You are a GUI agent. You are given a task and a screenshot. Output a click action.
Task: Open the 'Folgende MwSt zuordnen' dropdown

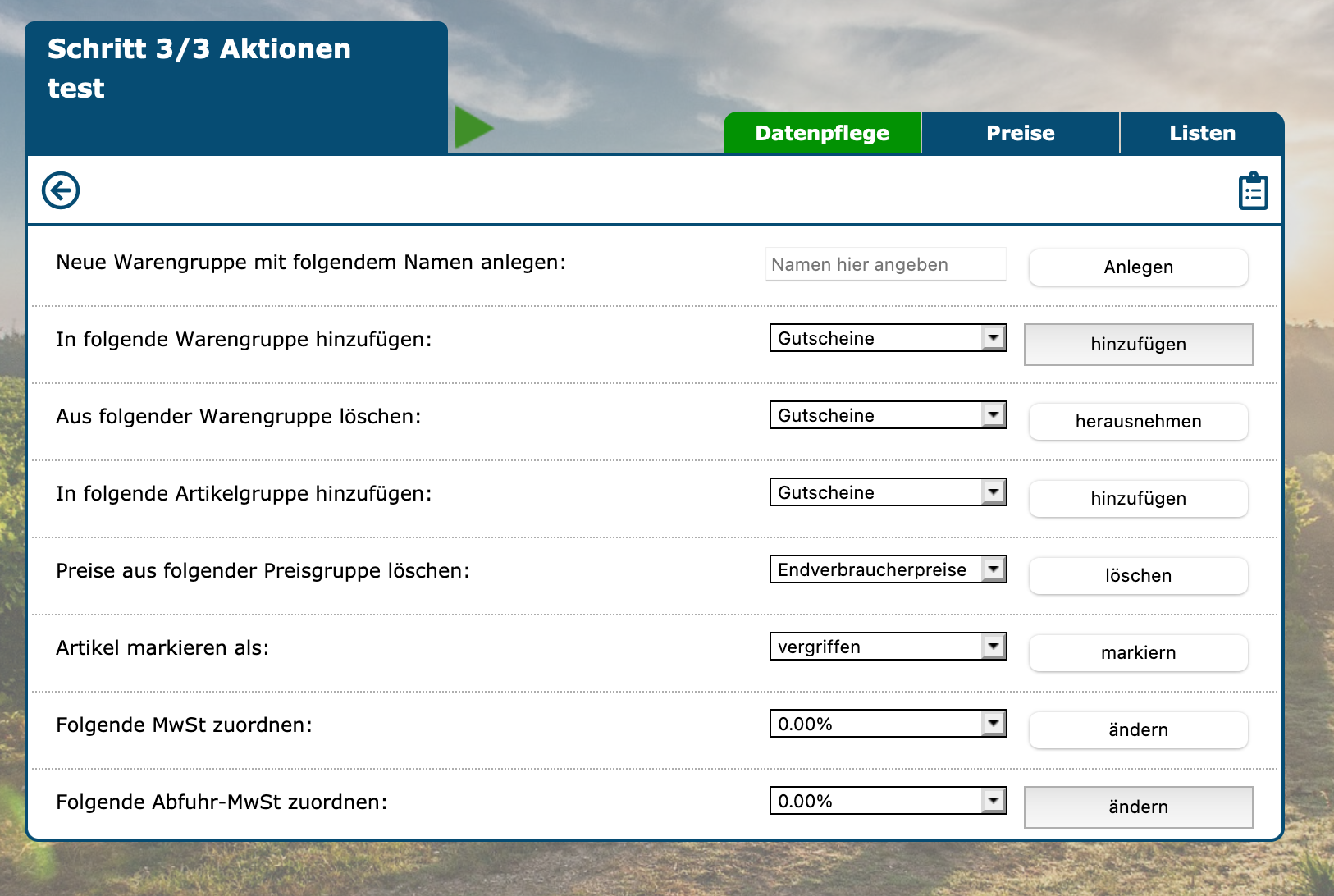click(x=888, y=724)
